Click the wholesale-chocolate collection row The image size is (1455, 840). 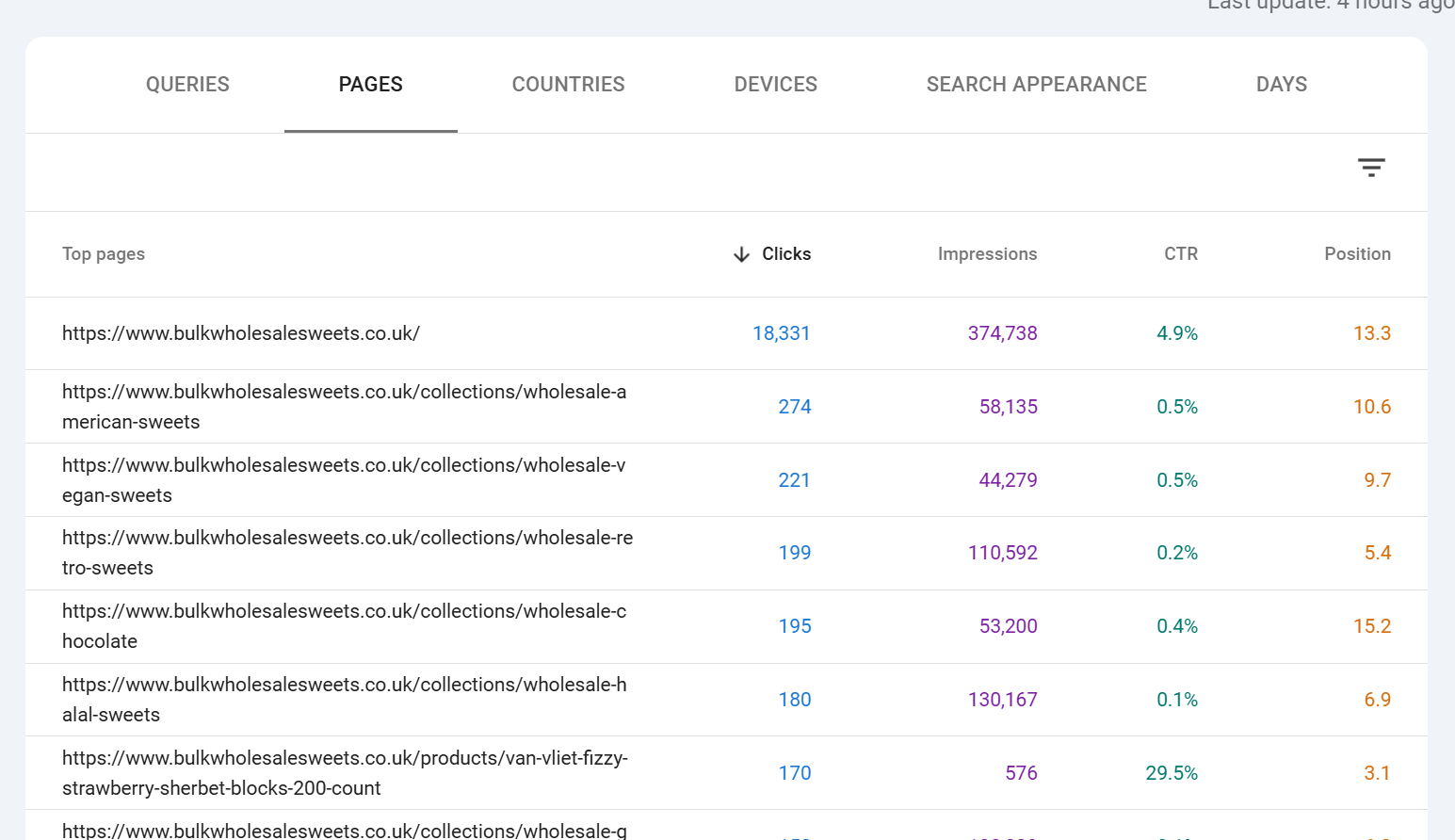[344, 626]
